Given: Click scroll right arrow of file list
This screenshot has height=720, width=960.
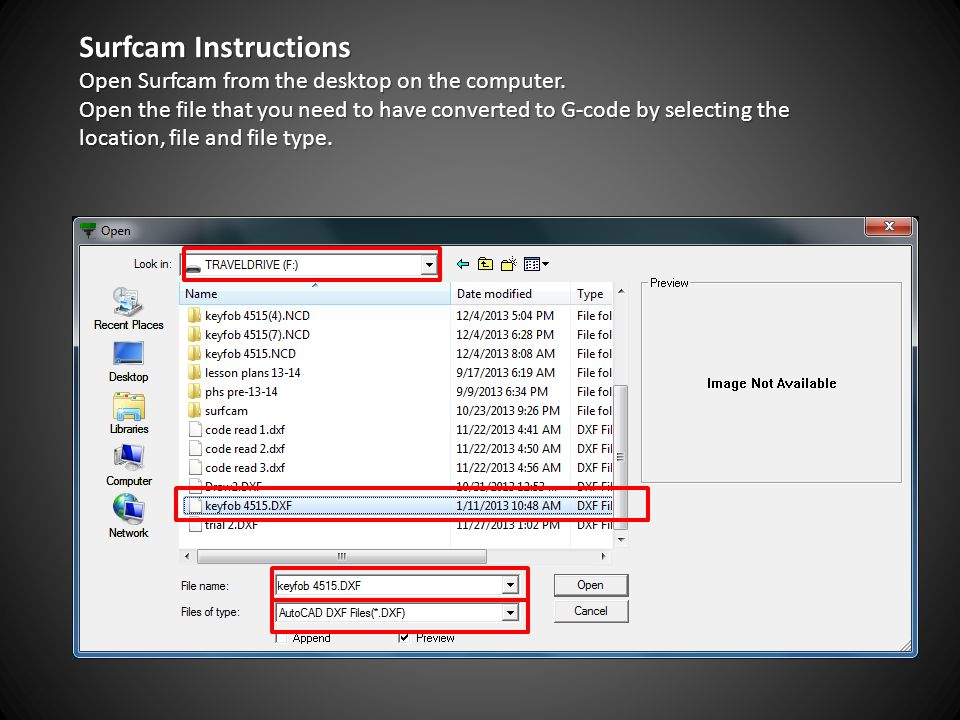Looking at the screenshot, I should pos(604,557).
